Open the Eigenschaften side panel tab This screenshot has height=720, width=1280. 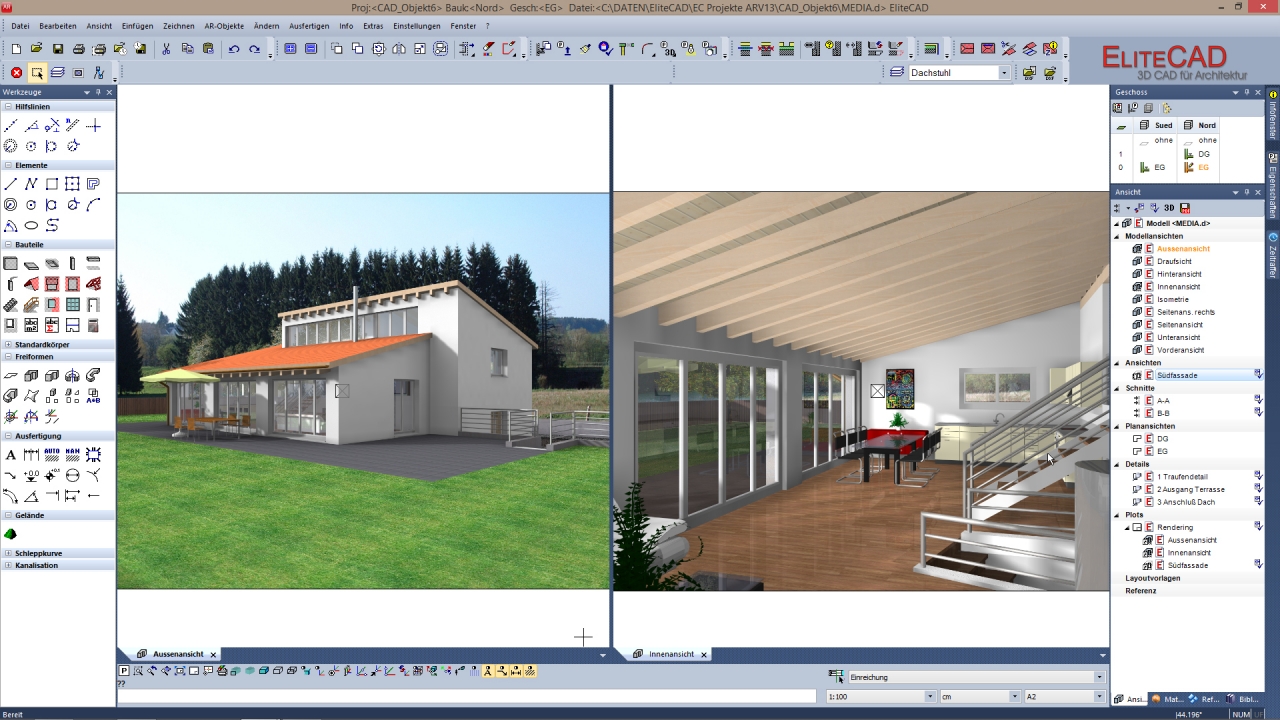pos(1273,185)
